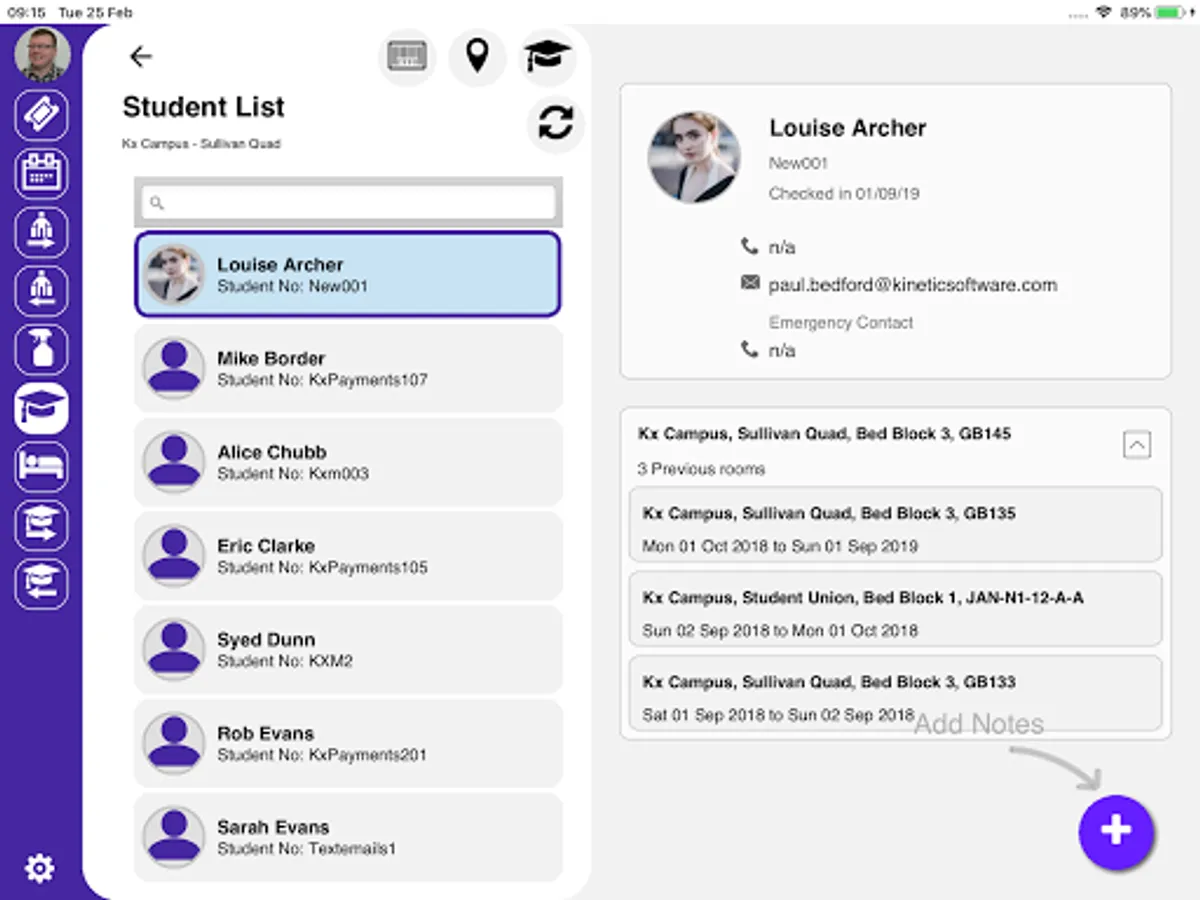Open the spray bottle cleaning icon
Viewport: 1200px width, 900px height.
[x=42, y=350]
